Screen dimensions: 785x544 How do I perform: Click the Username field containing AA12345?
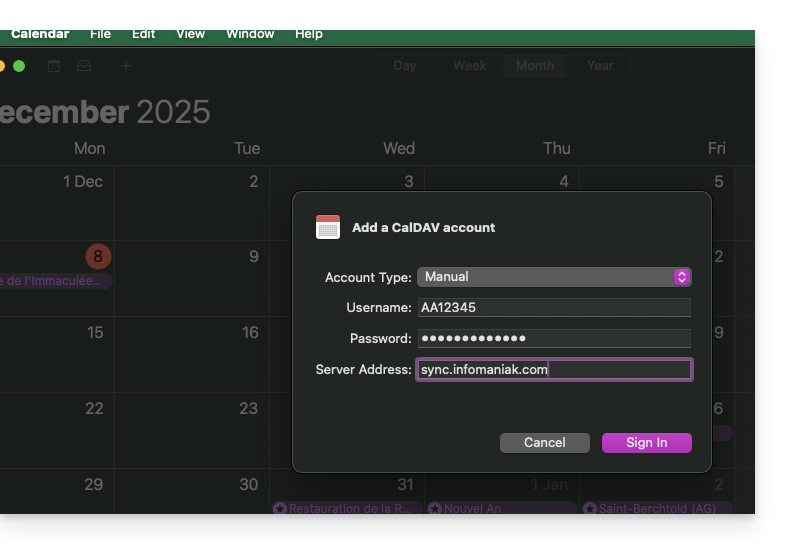[x=554, y=308]
